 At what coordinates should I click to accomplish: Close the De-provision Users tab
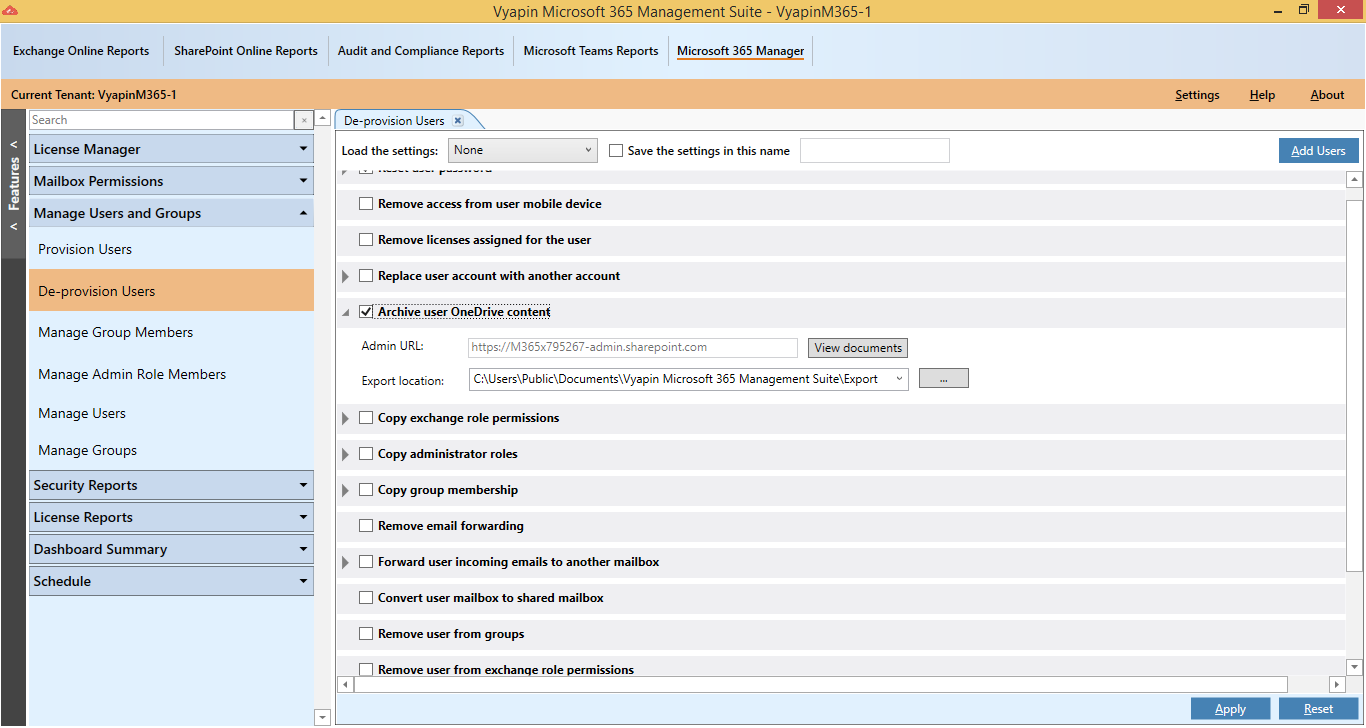click(458, 120)
